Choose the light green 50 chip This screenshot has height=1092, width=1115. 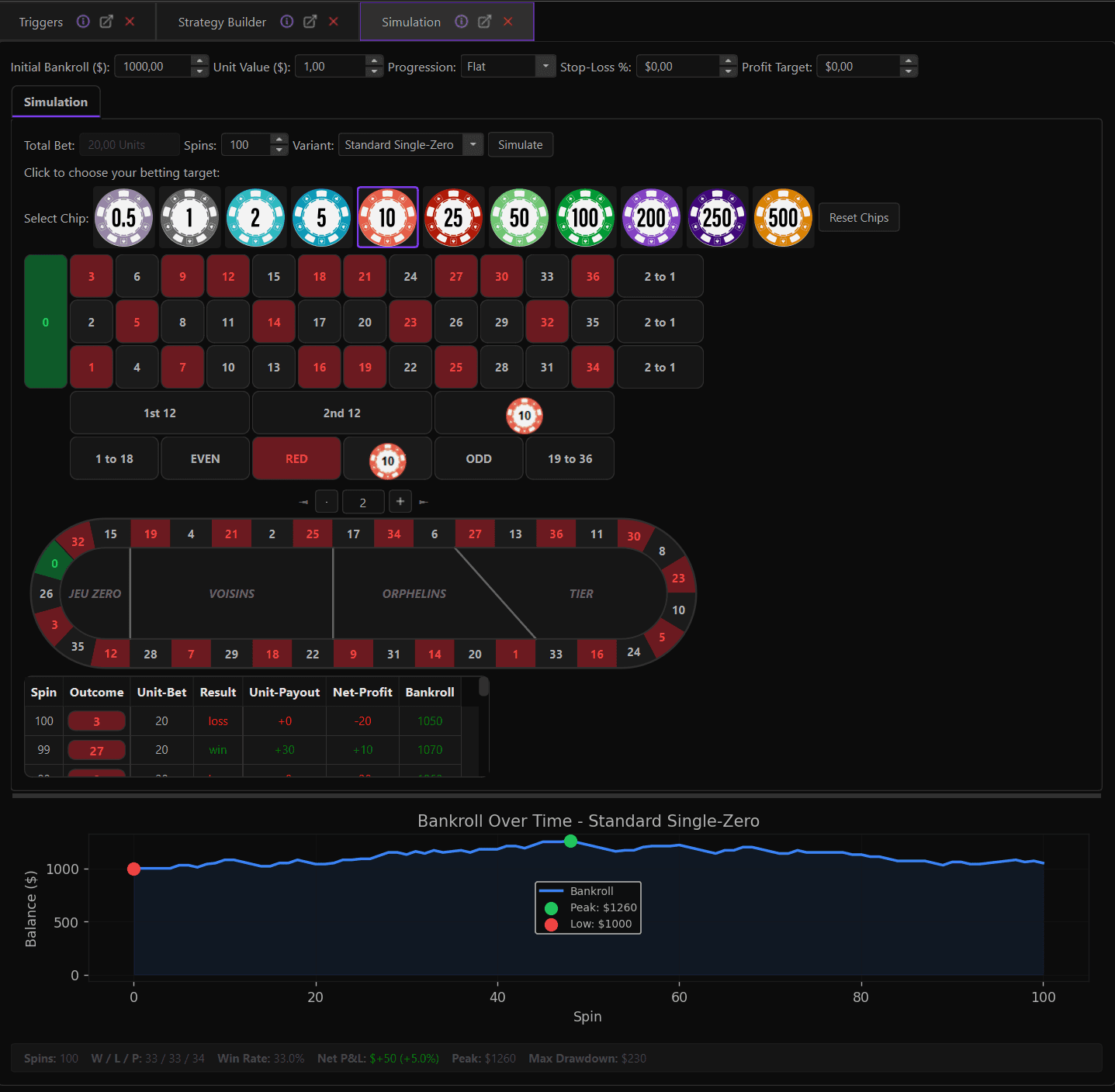(520, 218)
